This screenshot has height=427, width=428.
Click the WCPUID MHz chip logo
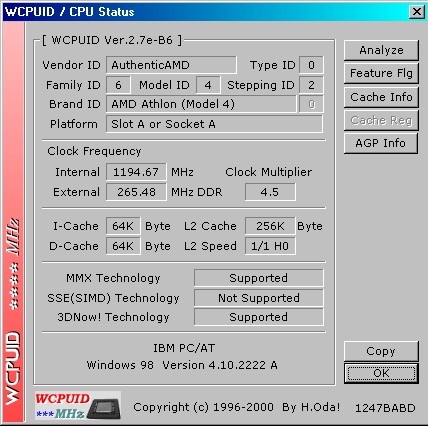point(78,406)
